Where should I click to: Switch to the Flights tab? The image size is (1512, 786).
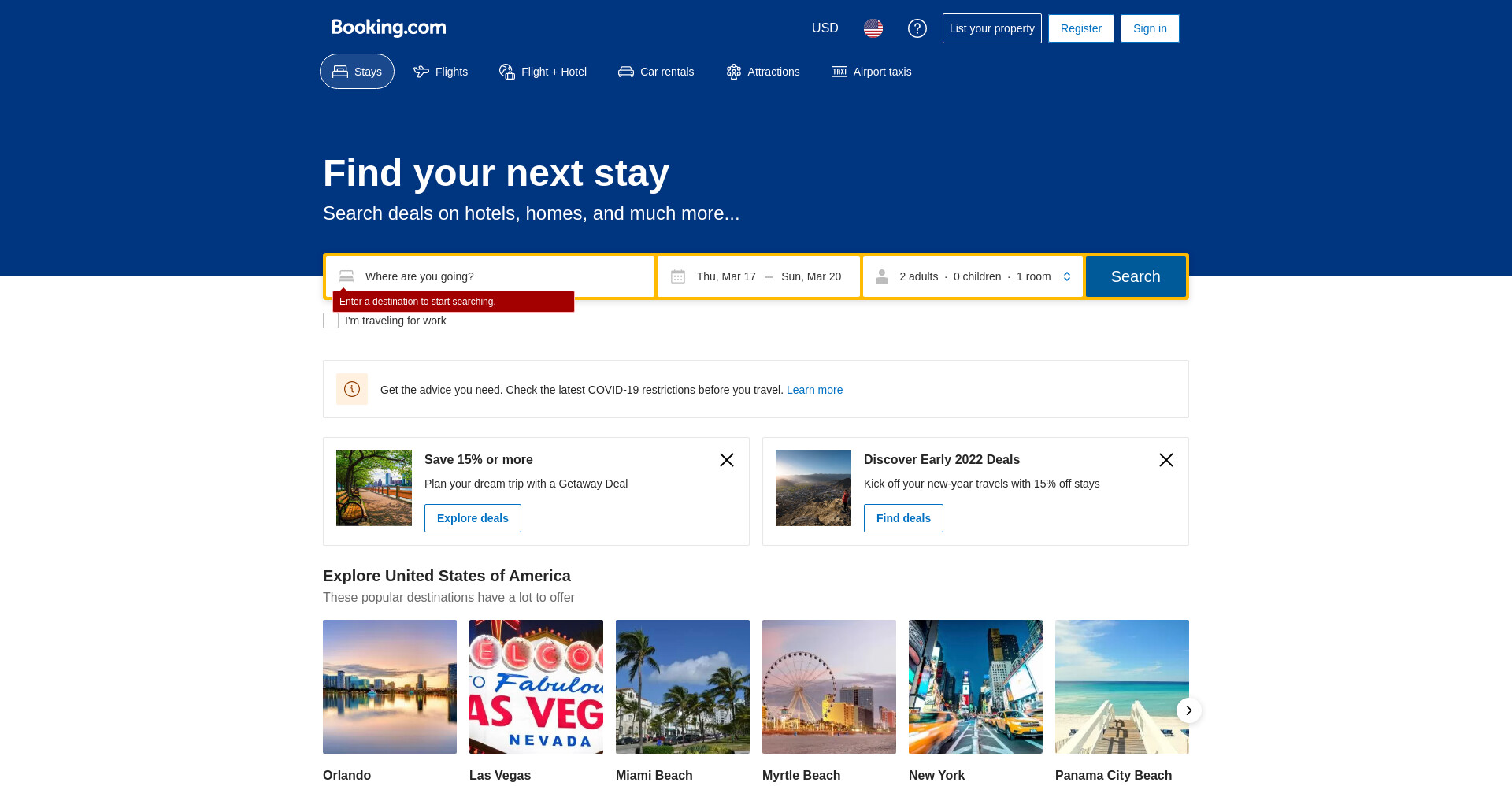click(x=441, y=72)
